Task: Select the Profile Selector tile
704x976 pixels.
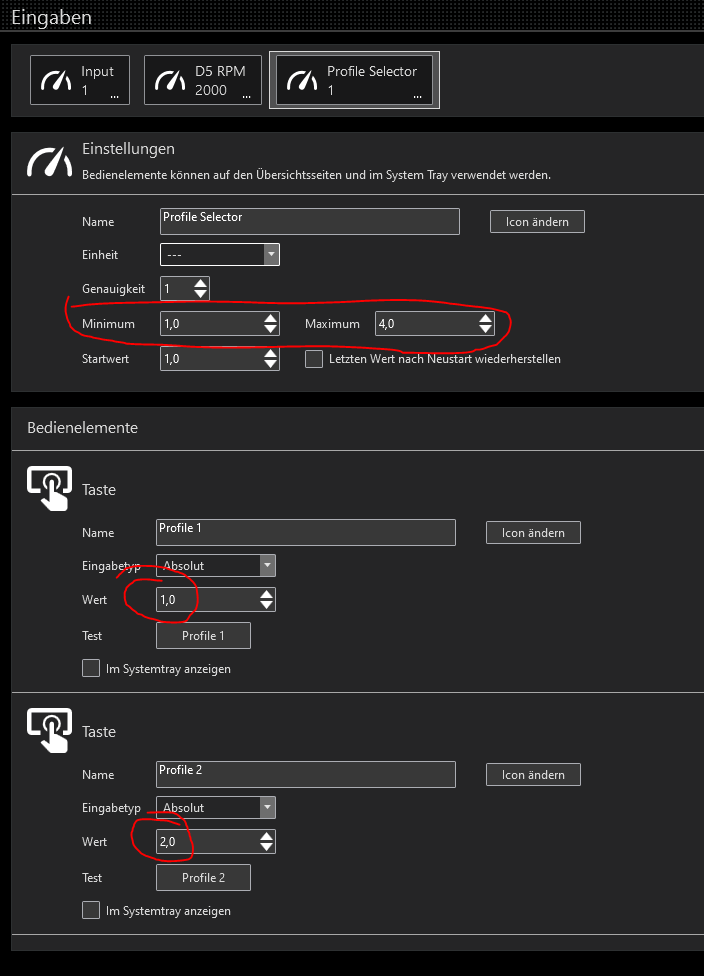Action: click(x=354, y=80)
